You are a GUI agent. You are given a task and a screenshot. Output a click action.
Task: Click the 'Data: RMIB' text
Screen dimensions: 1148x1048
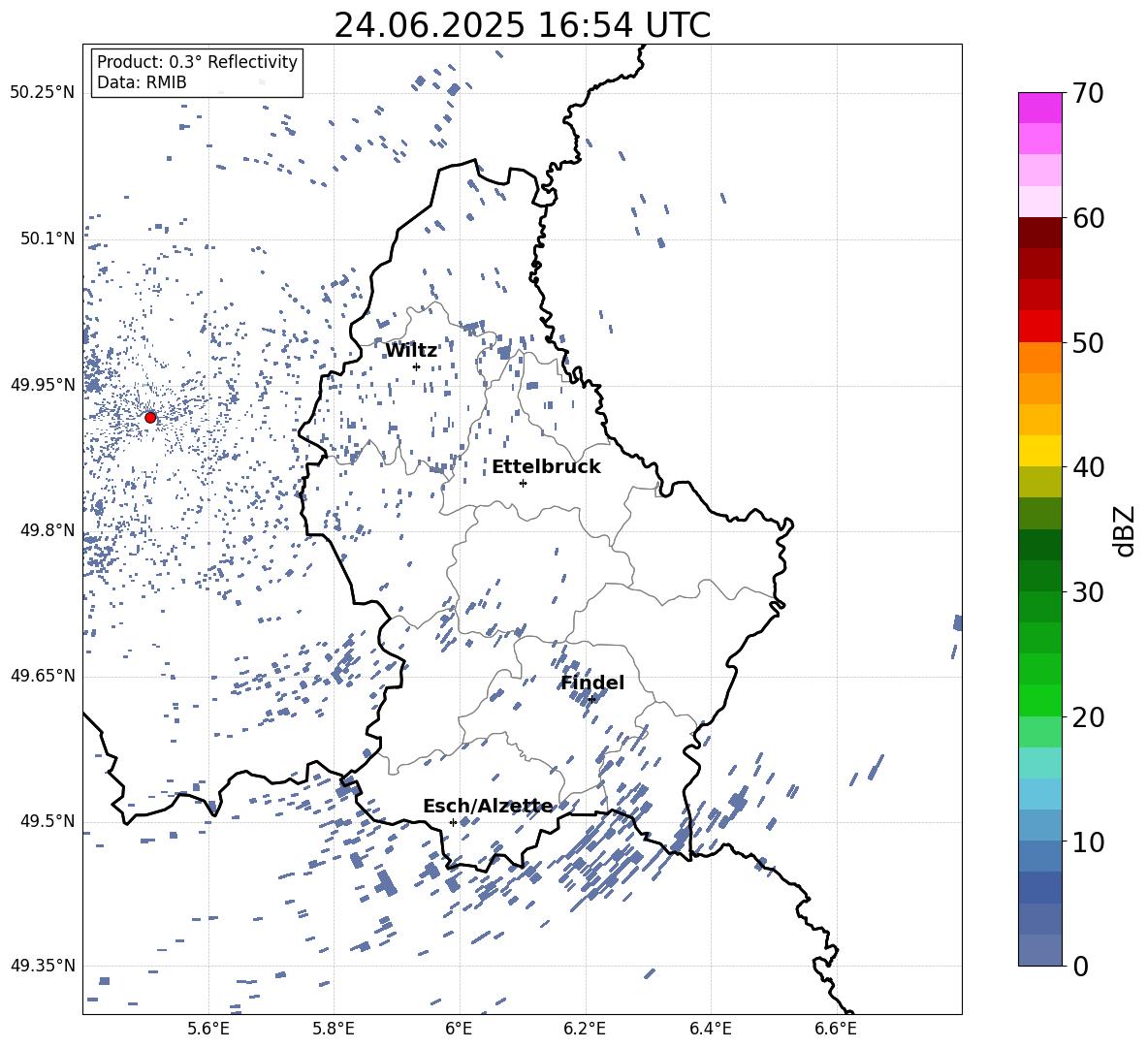(x=142, y=82)
